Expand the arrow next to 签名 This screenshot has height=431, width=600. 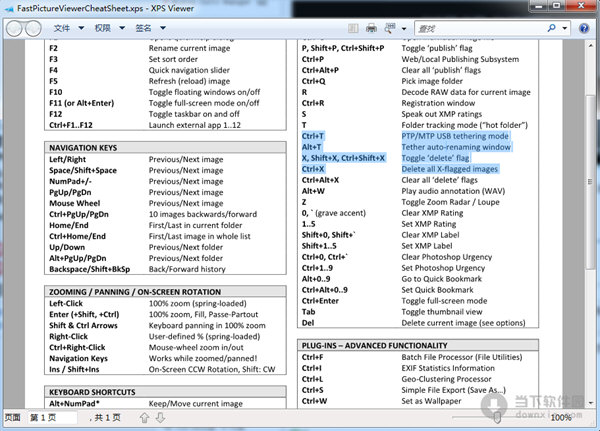(163, 28)
